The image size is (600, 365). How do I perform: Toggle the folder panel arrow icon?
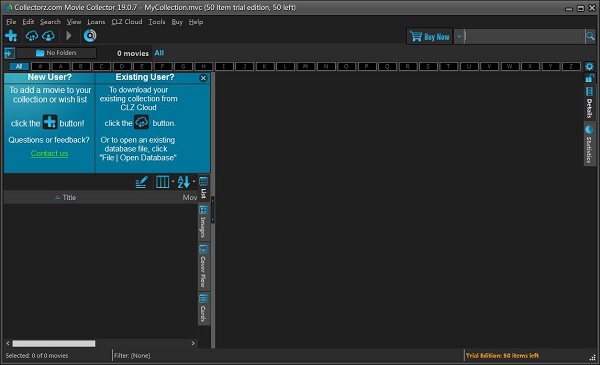tap(10, 53)
